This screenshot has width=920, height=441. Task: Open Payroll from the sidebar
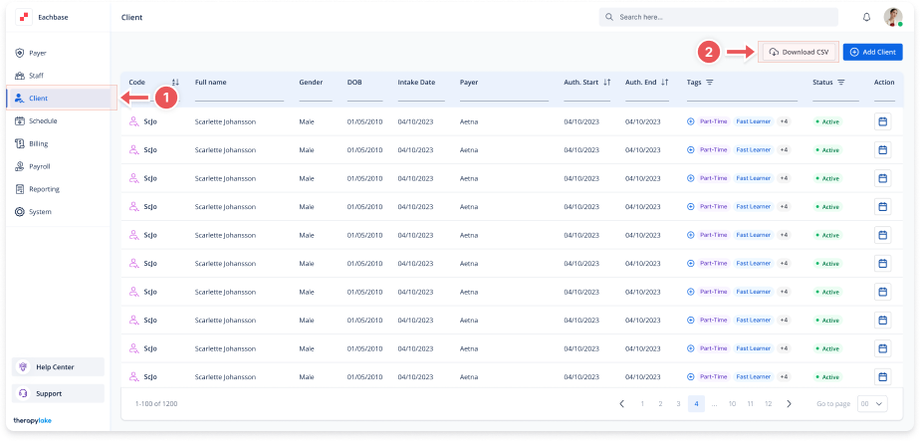click(40, 166)
